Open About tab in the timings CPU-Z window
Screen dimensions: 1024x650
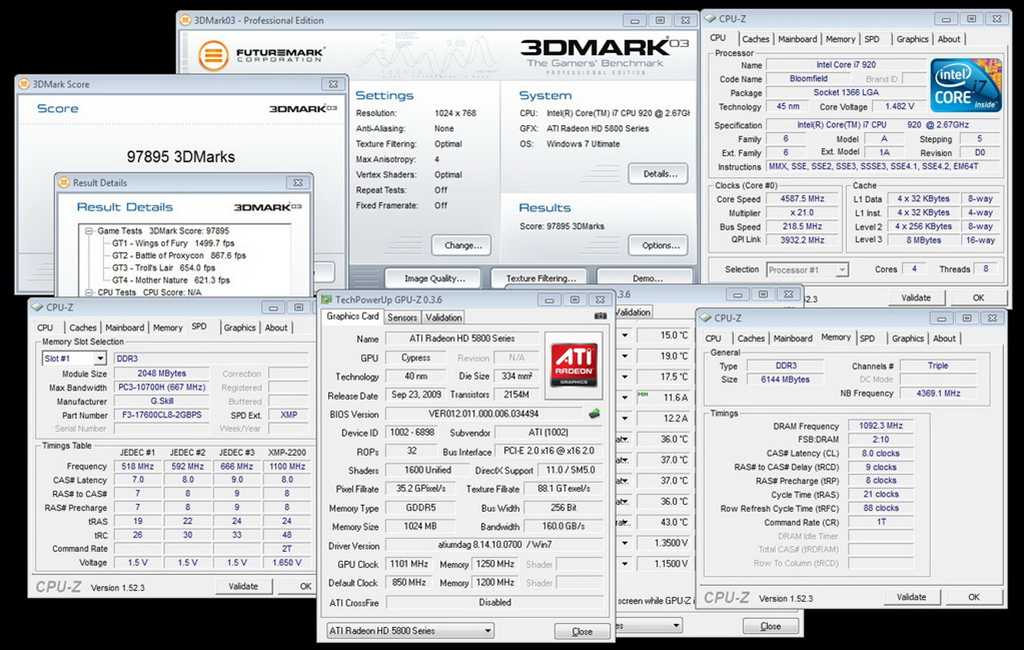(x=944, y=338)
